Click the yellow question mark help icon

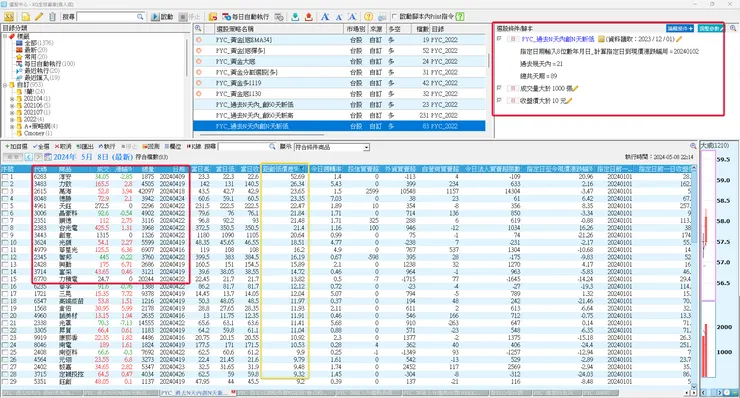[x=369, y=17]
